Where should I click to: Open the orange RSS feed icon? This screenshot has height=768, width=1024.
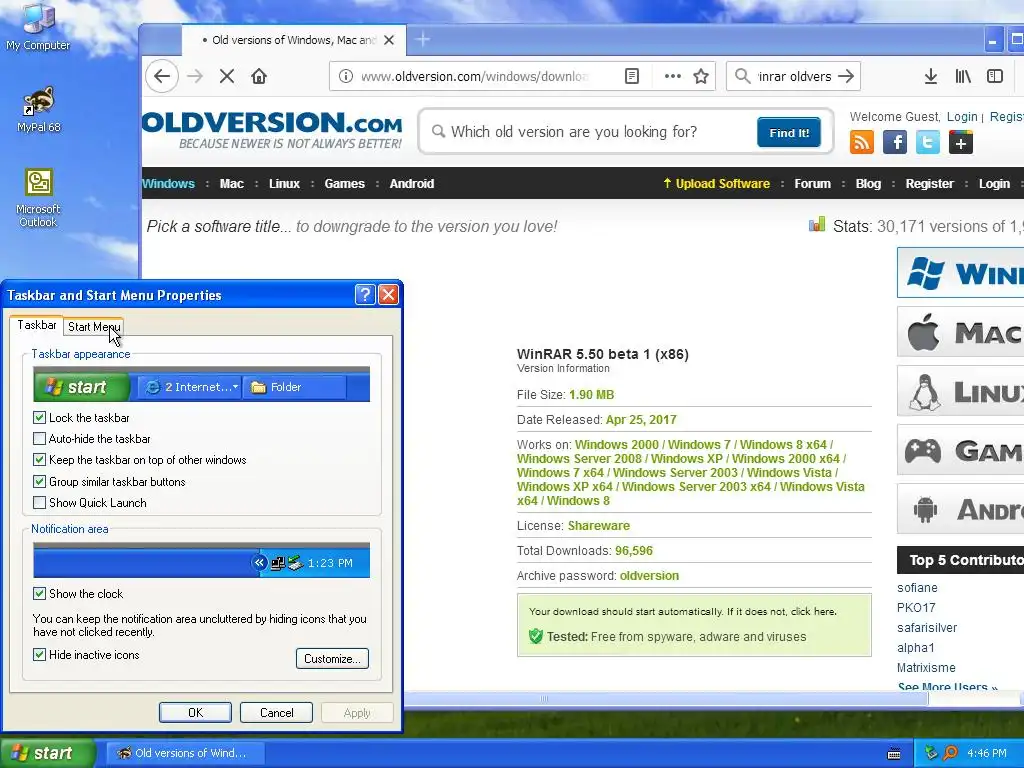coord(861,142)
